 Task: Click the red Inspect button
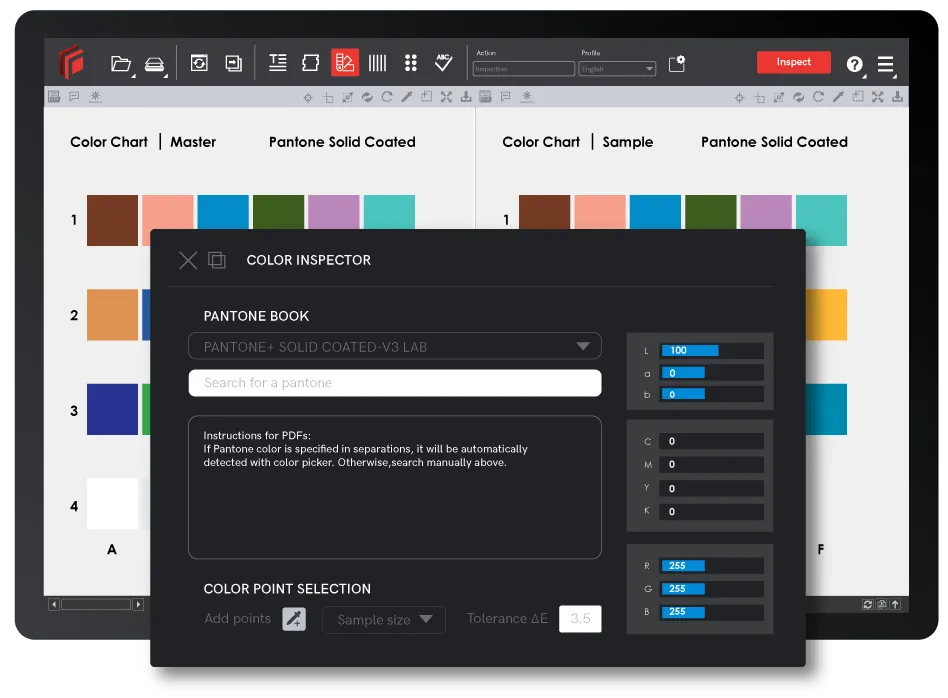pyautogui.click(x=793, y=62)
